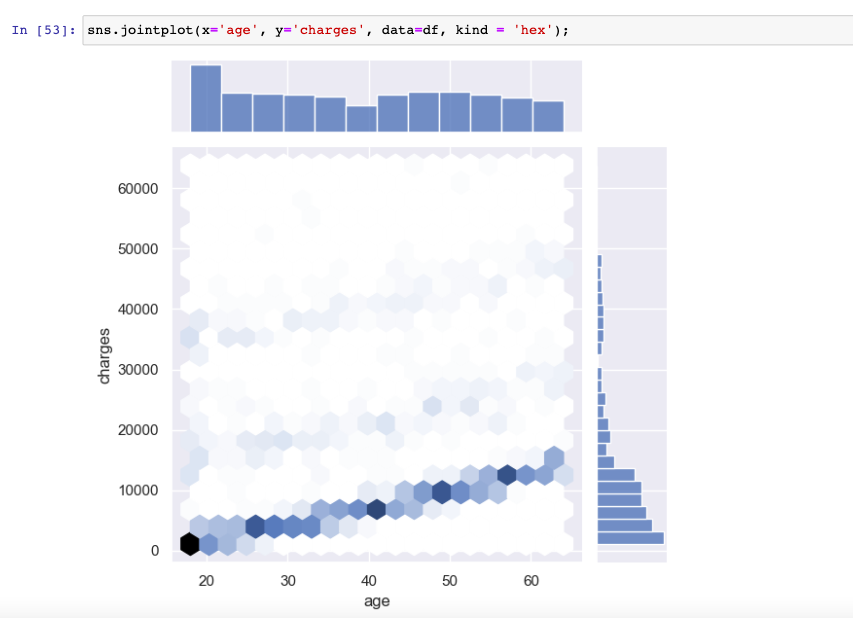
Task: Click the 50000 y-axis tick label
Action: point(138,249)
